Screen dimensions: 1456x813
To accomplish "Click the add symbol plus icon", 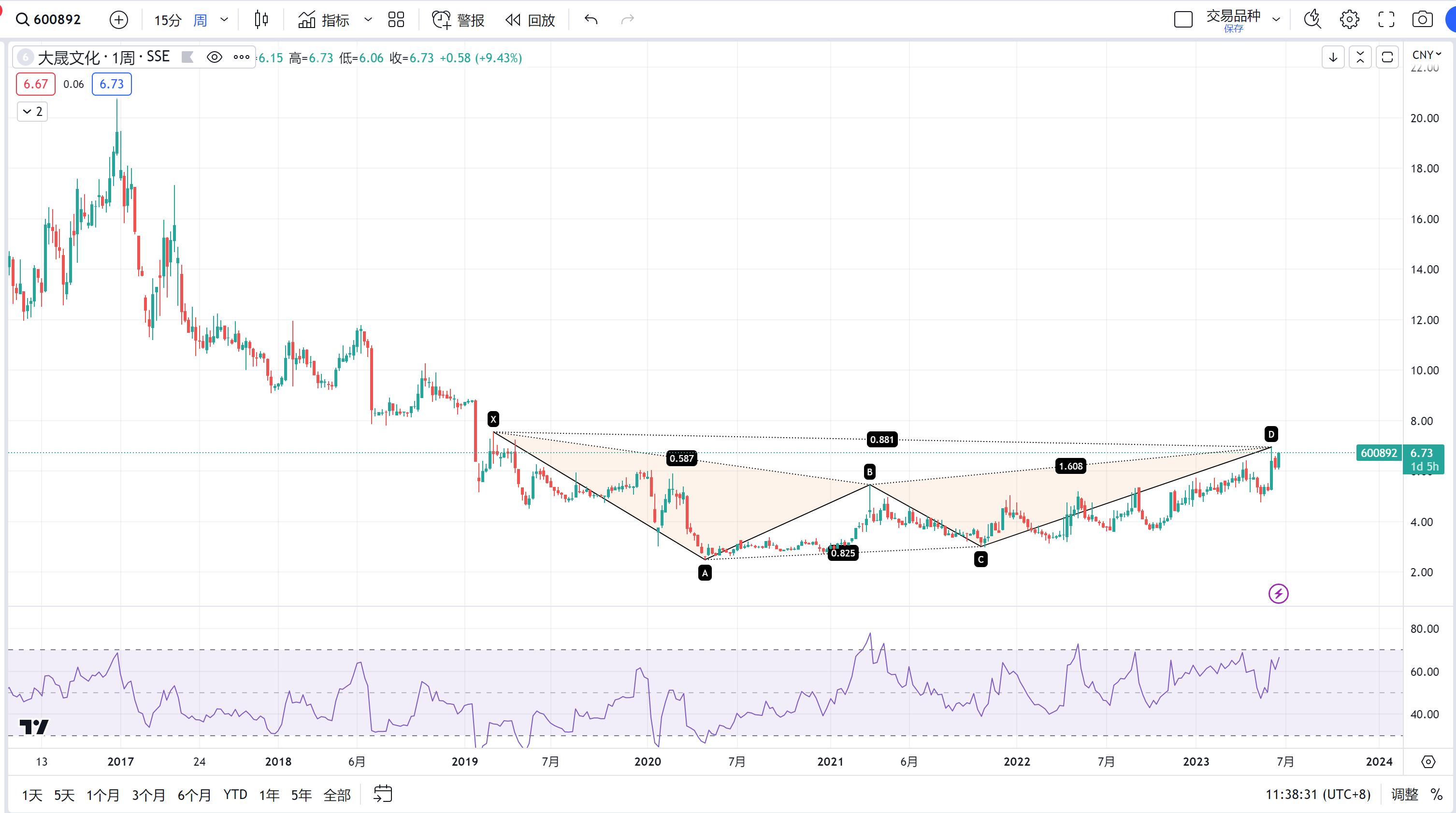I will pyautogui.click(x=119, y=20).
